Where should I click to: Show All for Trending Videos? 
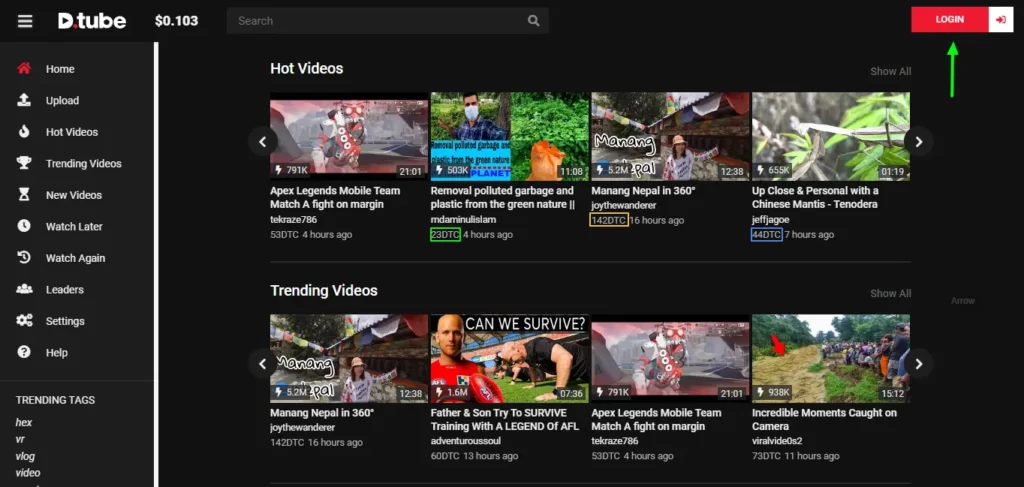click(890, 293)
